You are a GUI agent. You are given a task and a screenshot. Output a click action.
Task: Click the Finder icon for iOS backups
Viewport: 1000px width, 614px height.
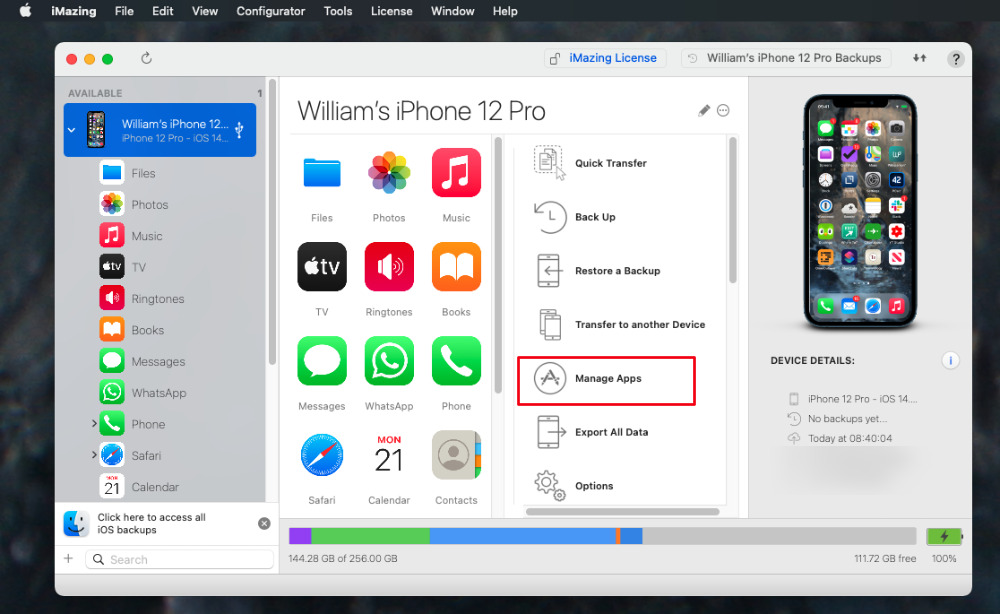(x=77, y=523)
